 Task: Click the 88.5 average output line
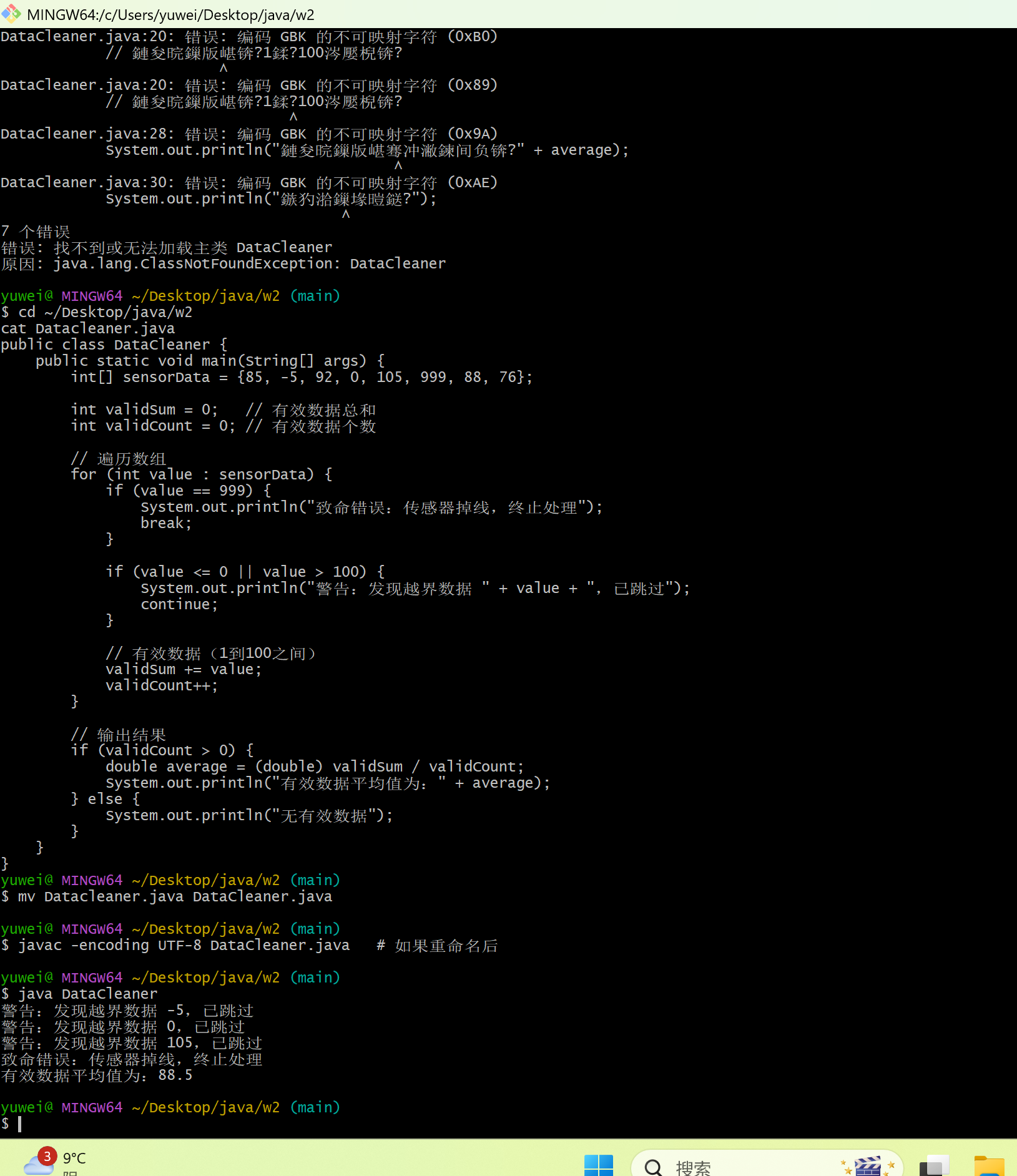pos(97,1075)
